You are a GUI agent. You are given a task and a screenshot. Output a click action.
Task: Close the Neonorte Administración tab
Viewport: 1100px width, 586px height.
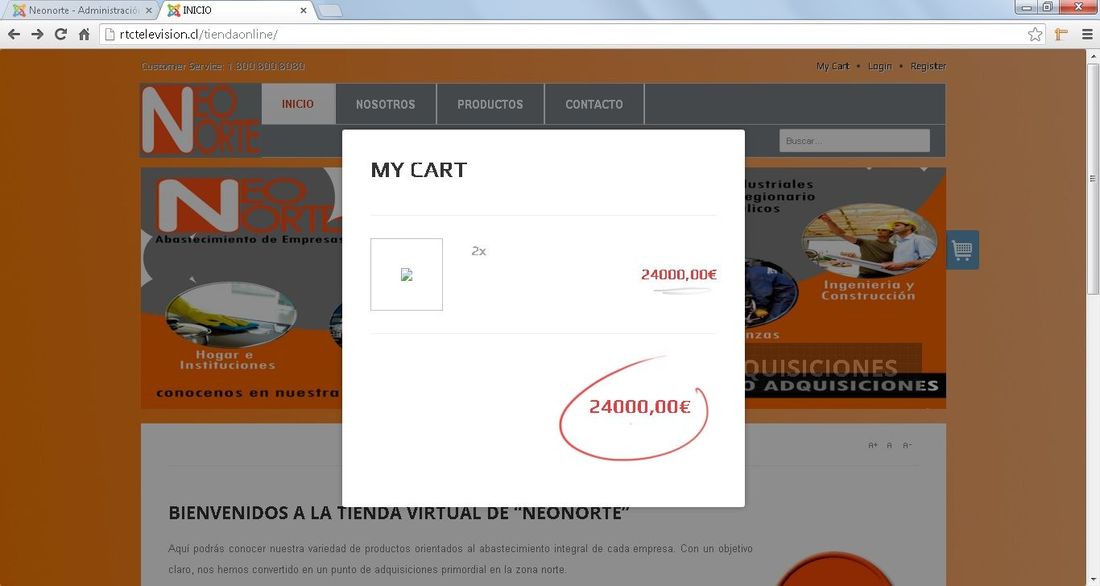point(148,11)
